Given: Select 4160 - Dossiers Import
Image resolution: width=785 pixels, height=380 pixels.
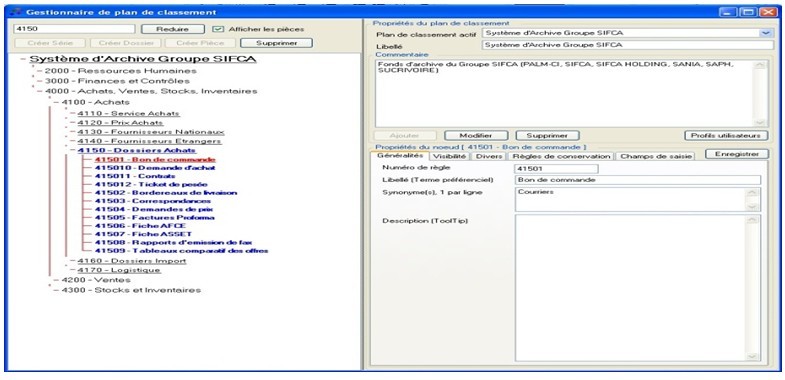Looking at the screenshot, I should point(132,261).
